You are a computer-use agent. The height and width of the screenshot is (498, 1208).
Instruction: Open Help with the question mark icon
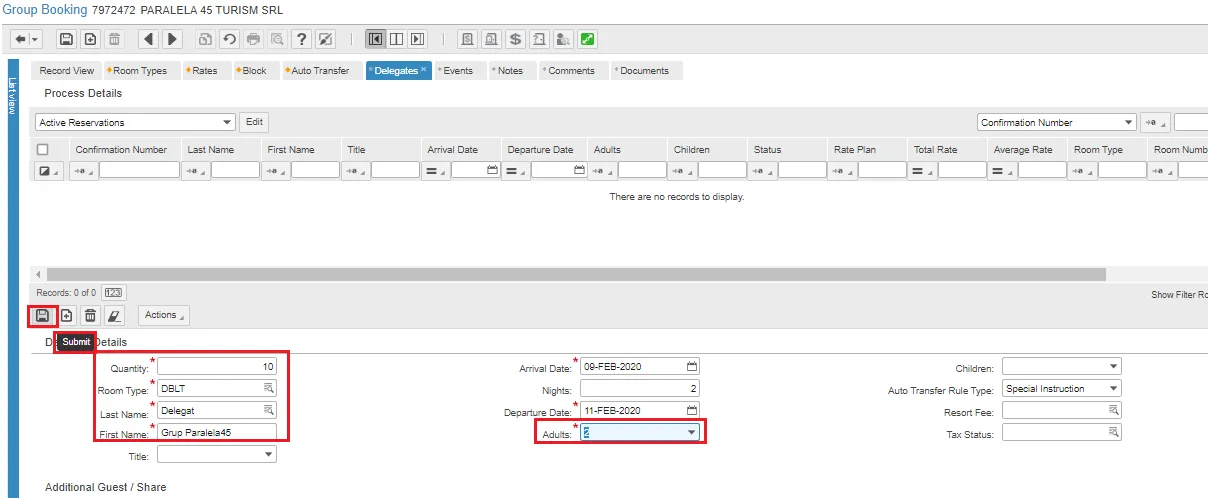[301, 39]
